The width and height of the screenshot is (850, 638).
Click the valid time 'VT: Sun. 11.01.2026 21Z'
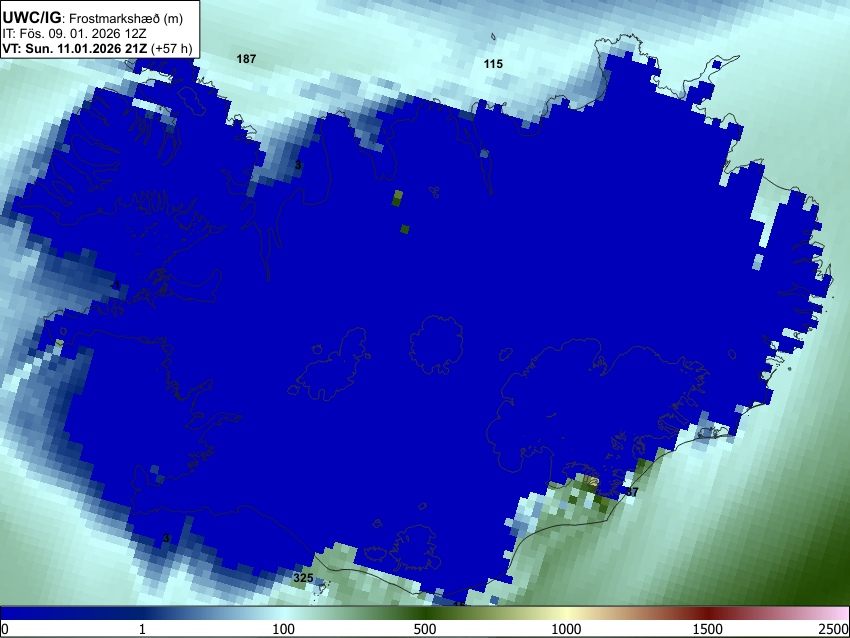(x=74, y=48)
